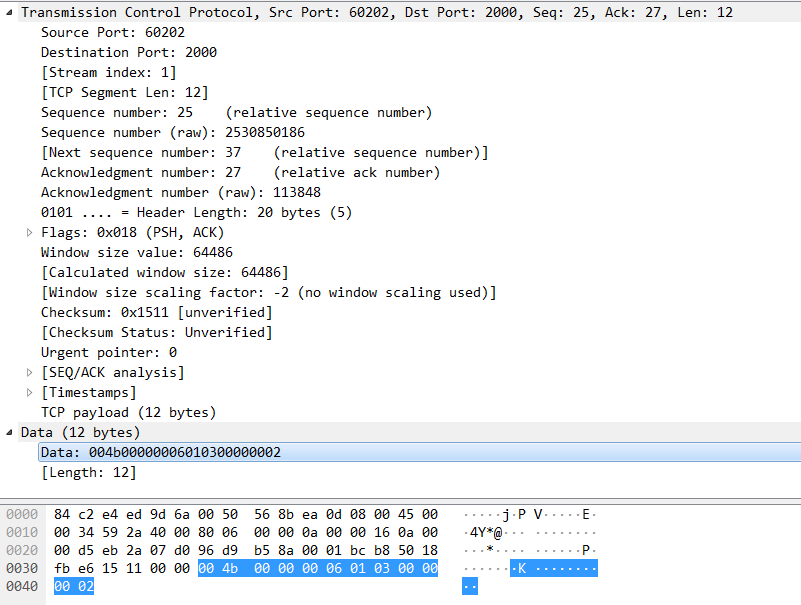Click the [TCP Segment Len: 12] row

click(x=125, y=92)
